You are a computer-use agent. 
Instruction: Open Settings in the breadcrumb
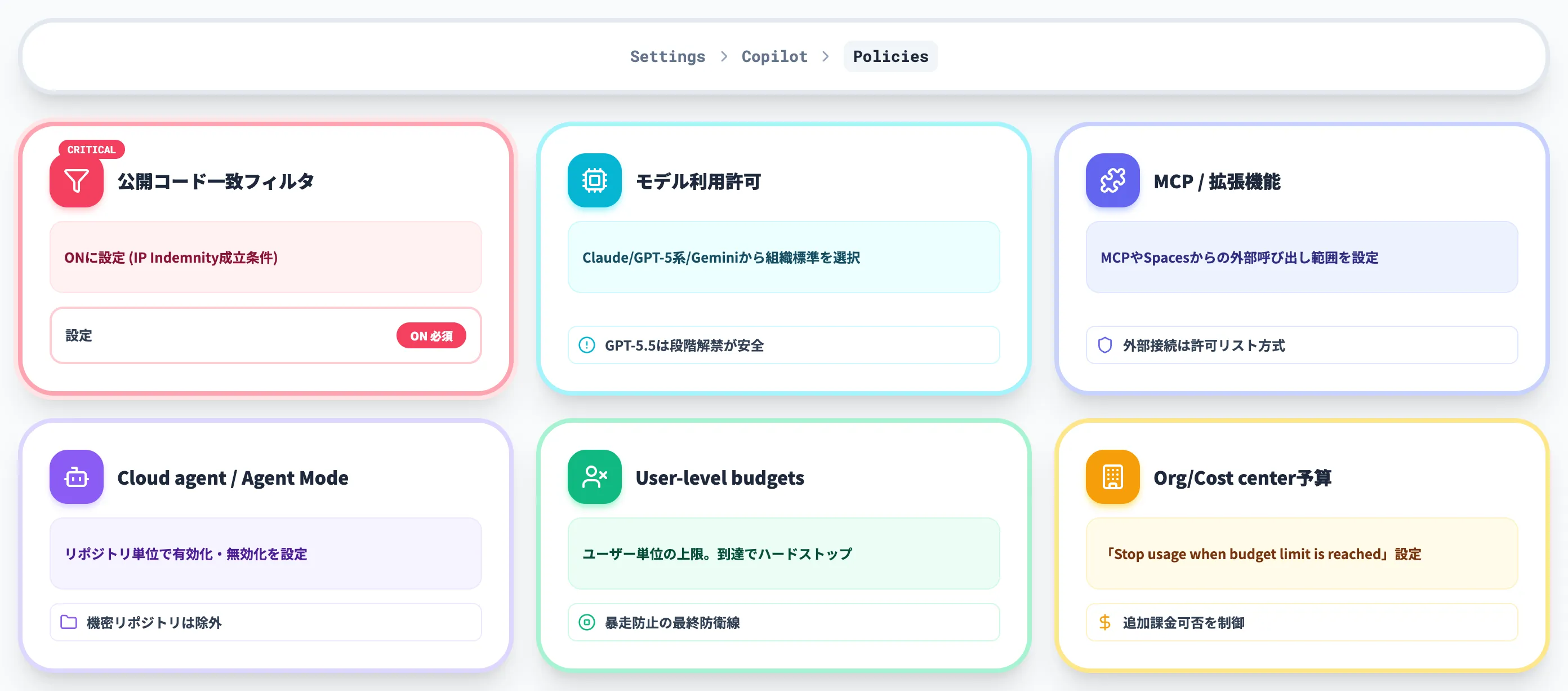click(667, 57)
